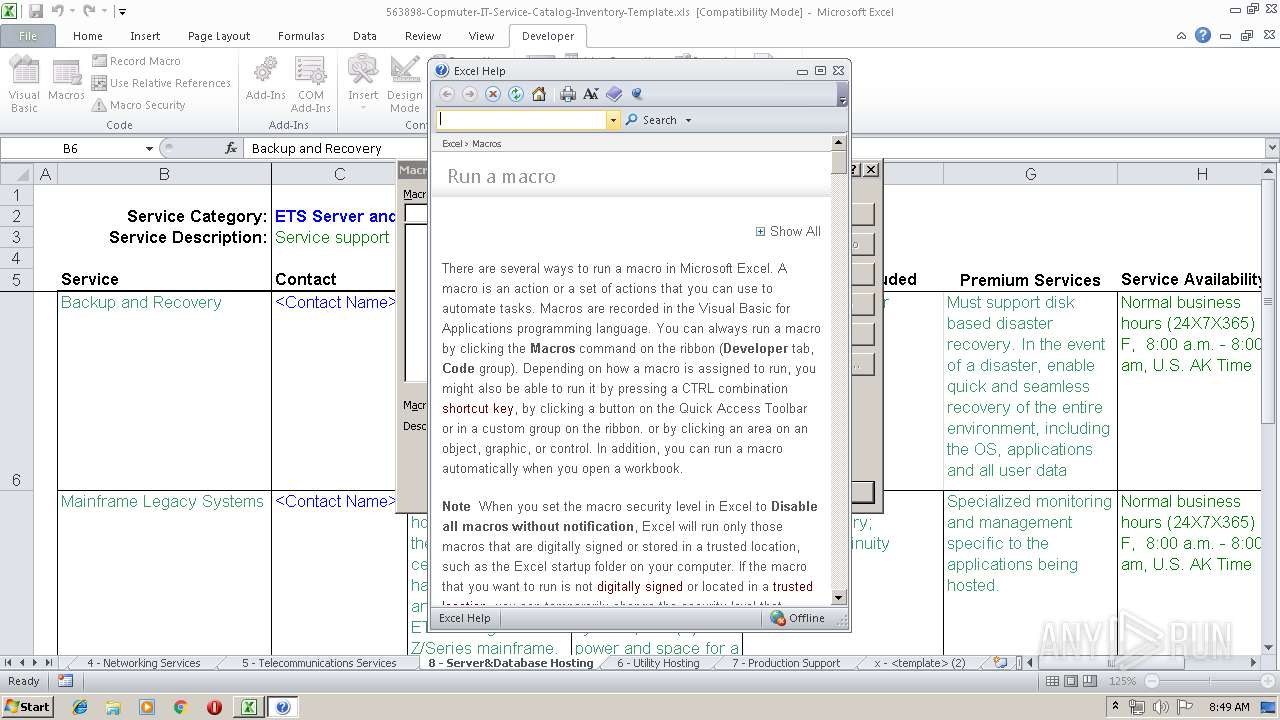Switch to the Page Layout tab

click(219, 36)
